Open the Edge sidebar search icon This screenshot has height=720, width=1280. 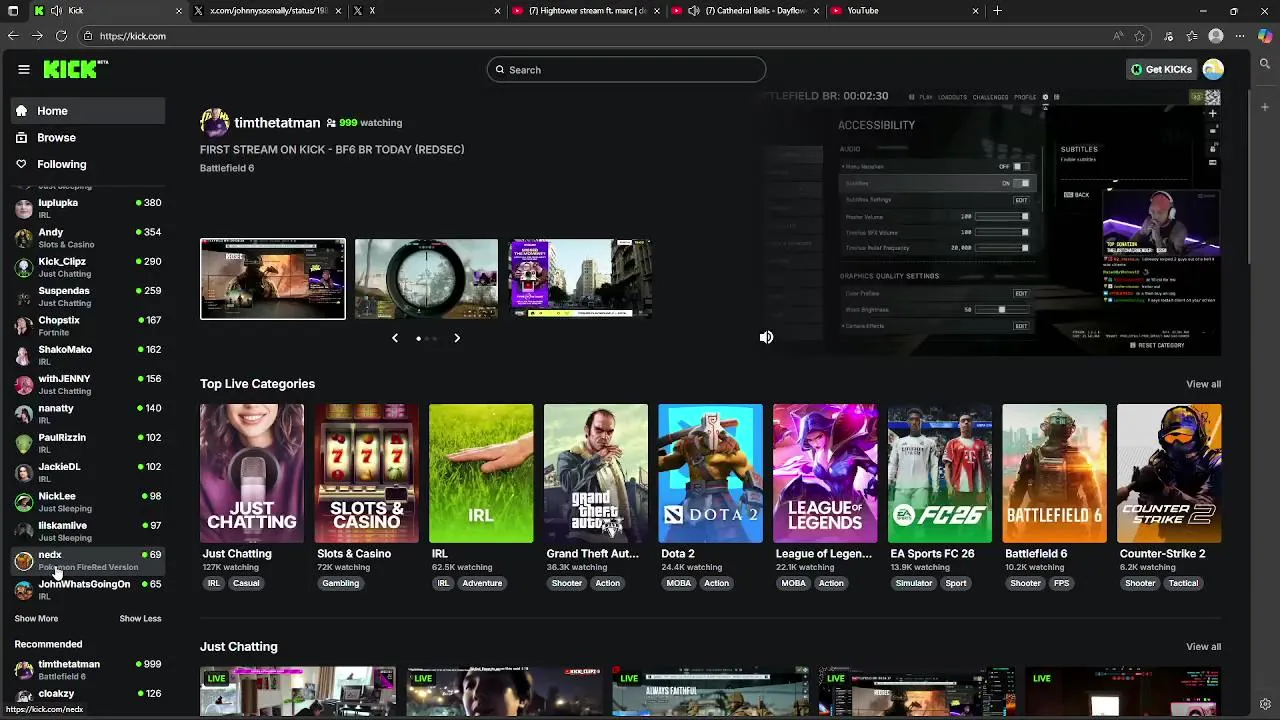1265,63
